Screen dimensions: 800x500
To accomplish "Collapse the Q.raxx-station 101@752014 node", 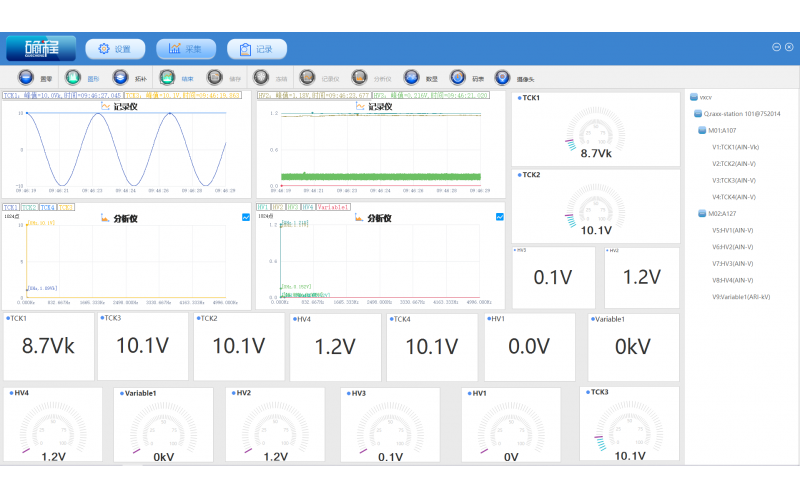I will pyautogui.click(x=697, y=114).
